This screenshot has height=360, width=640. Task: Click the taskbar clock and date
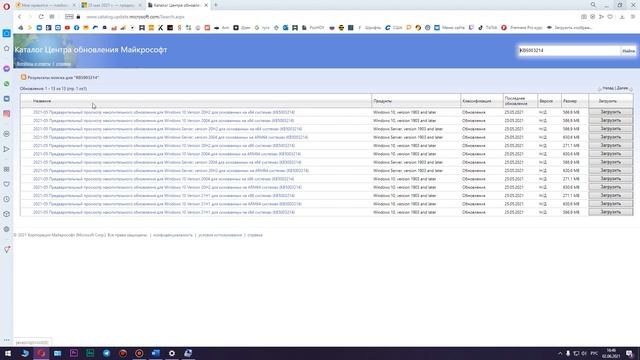pos(611,353)
